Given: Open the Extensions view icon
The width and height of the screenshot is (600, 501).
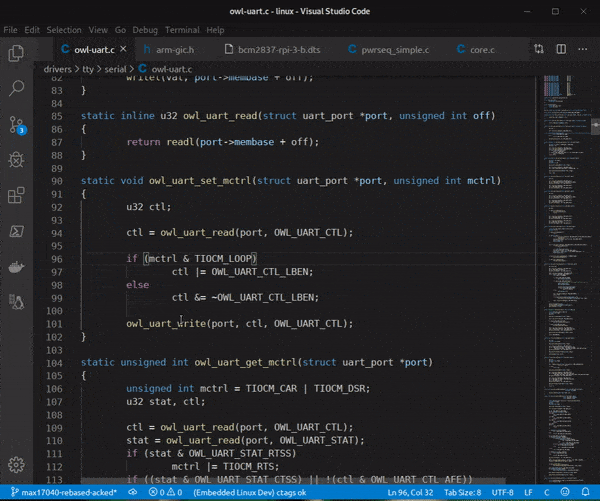Looking at the screenshot, I should point(16,195).
